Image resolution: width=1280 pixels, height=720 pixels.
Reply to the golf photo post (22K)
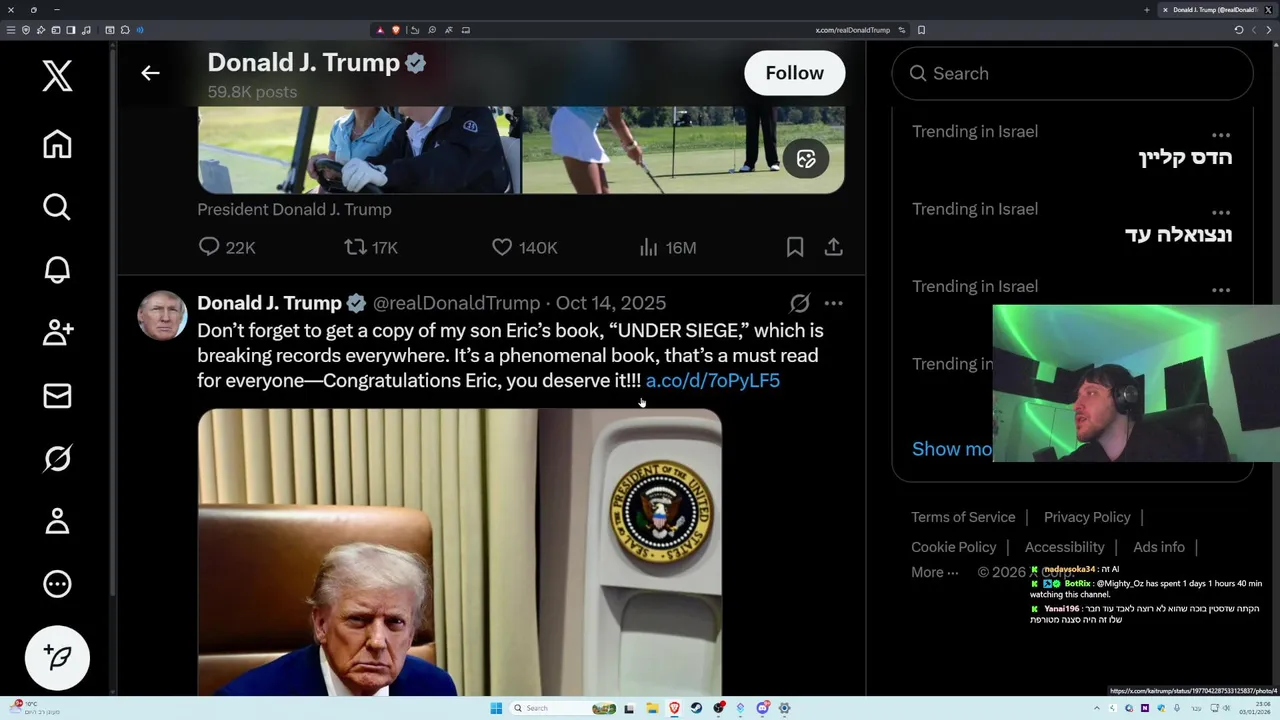point(227,247)
